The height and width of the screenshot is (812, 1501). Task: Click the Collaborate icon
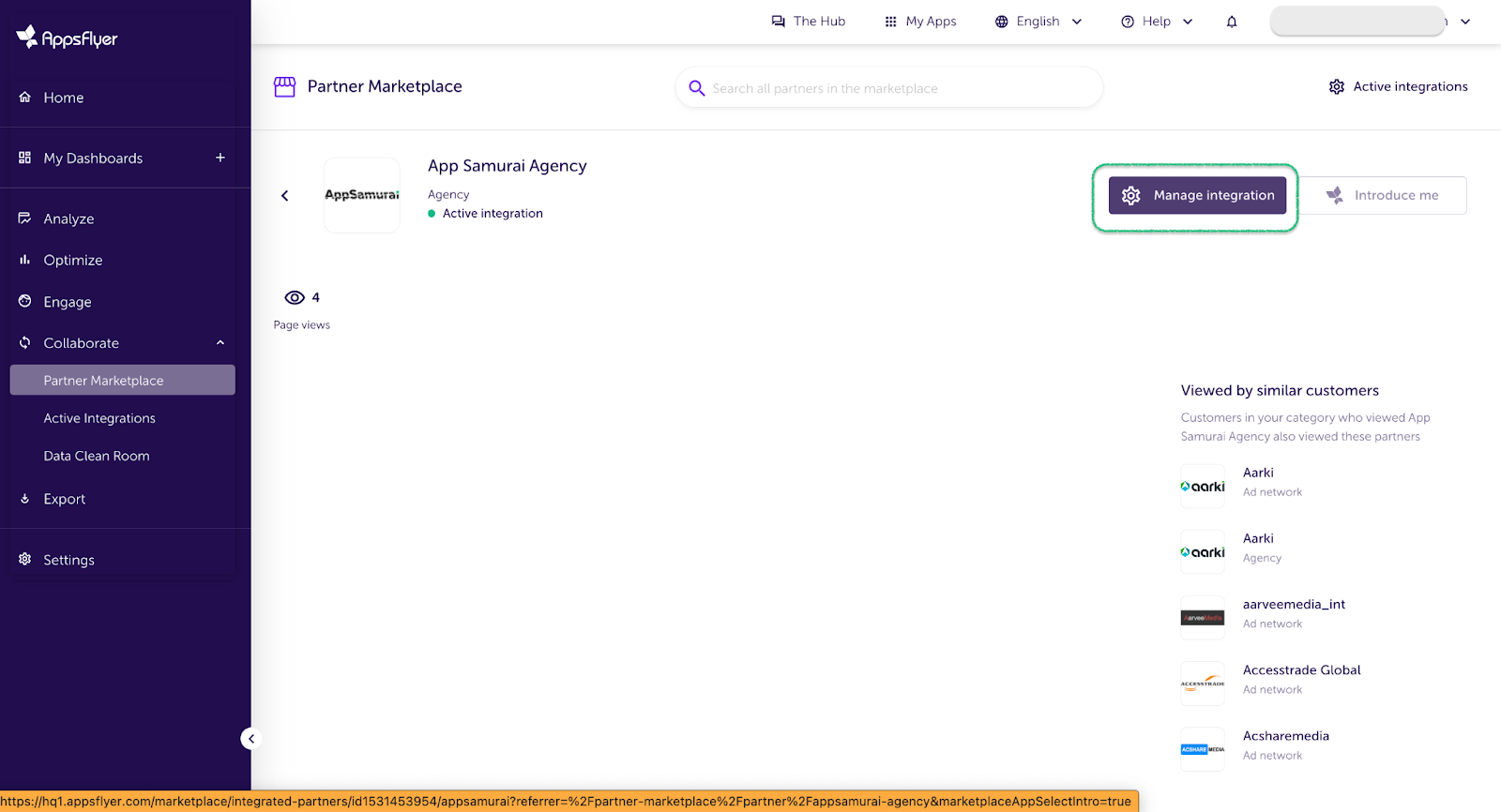coord(25,342)
